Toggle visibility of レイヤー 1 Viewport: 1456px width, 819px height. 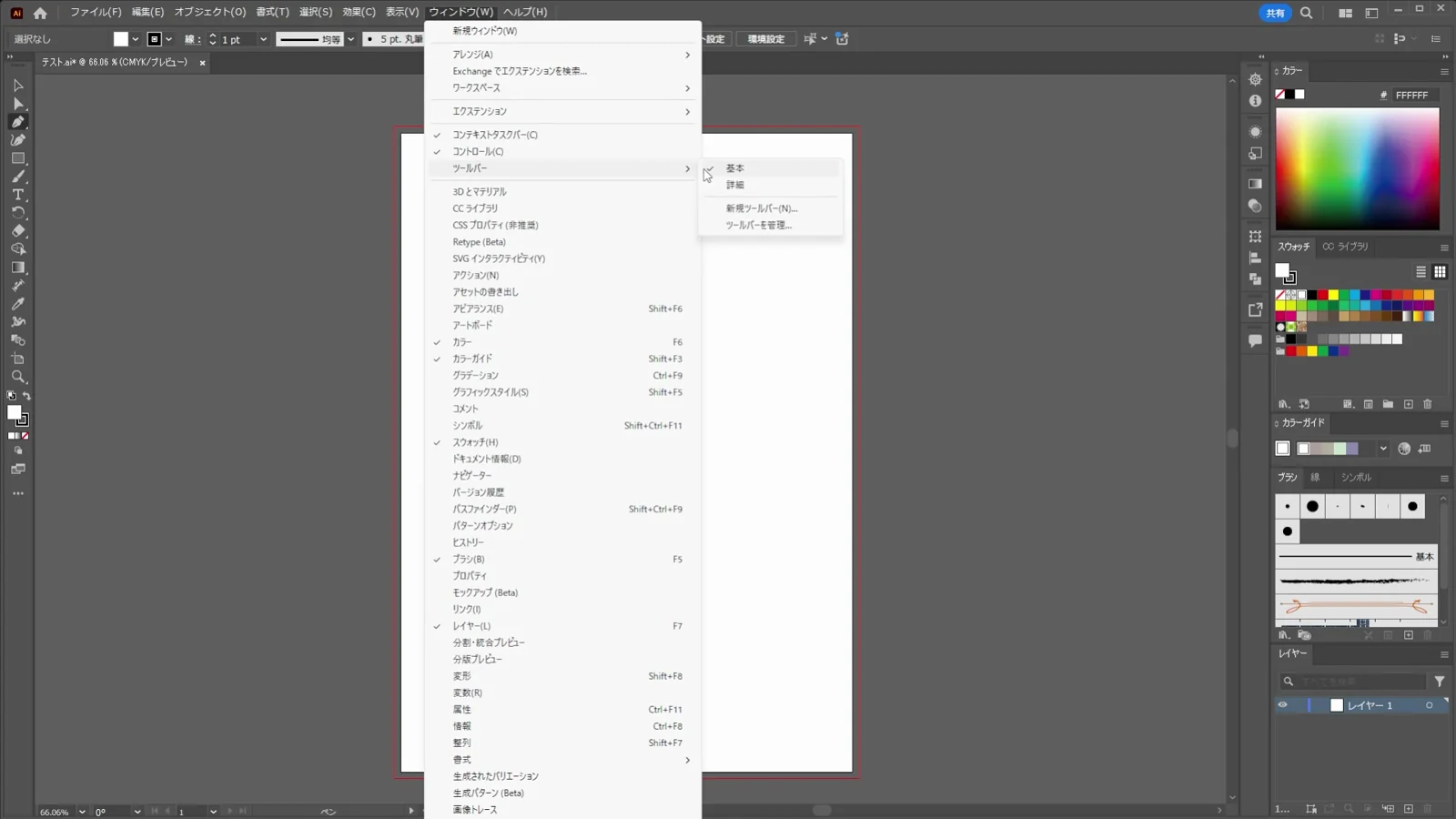pos(1282,705)
